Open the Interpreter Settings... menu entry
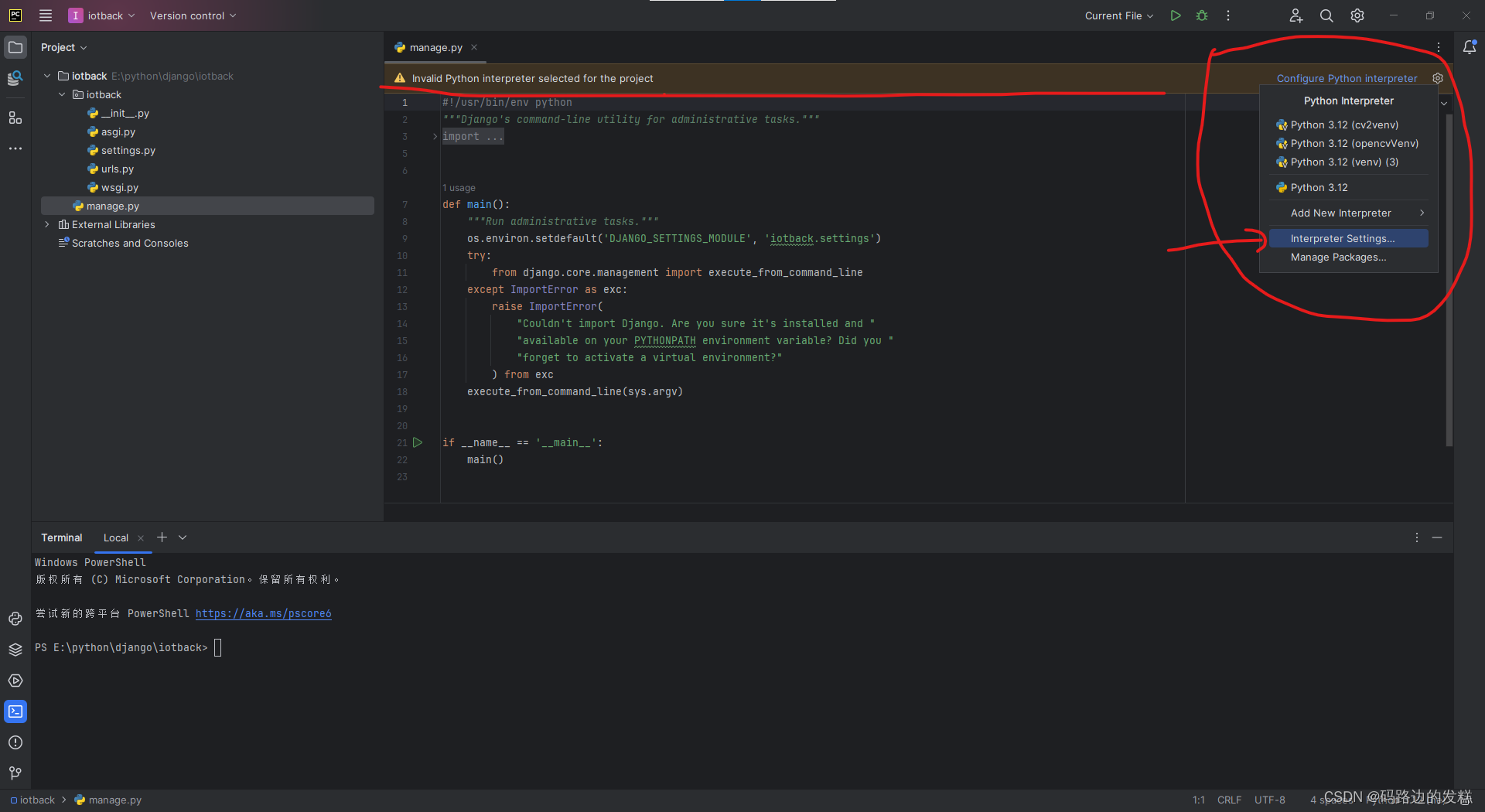This screenshot has height=812, width=1485. (x=1342, y=238)
